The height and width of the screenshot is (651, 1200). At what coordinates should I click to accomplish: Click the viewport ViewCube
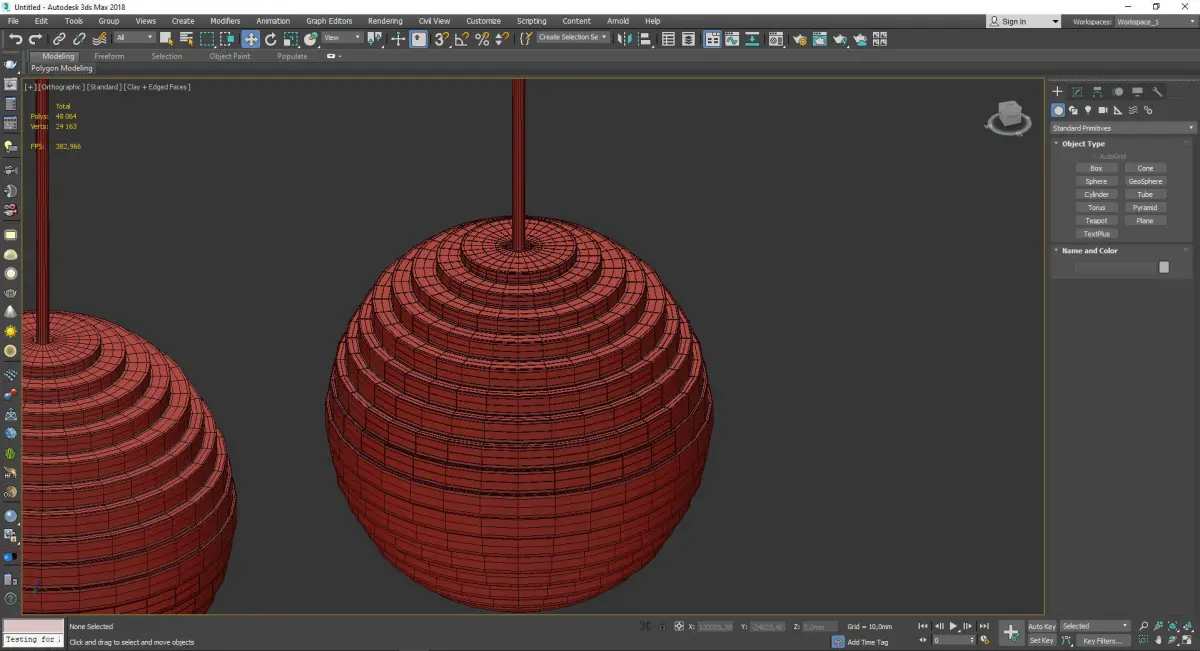(1009, 117)
